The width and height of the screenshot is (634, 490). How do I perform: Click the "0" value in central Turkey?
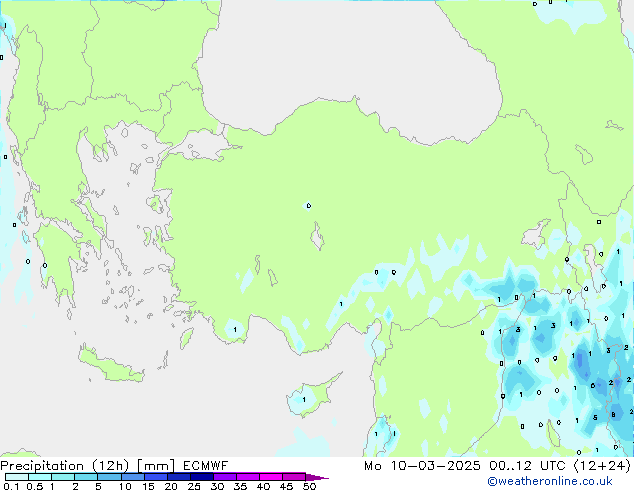pyautogui.click(x=309, y=206)
